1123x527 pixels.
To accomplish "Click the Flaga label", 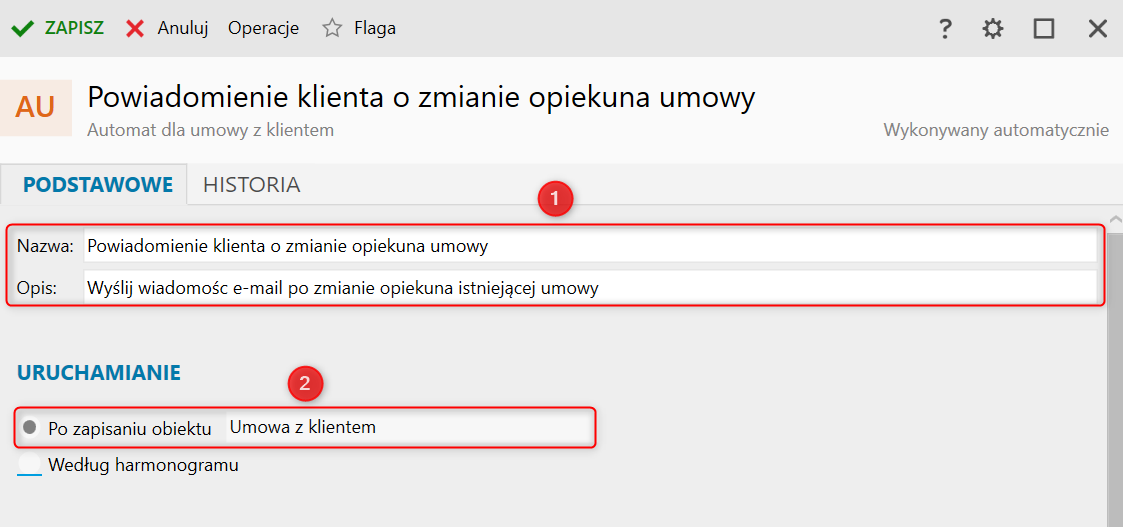I will 375,28.
